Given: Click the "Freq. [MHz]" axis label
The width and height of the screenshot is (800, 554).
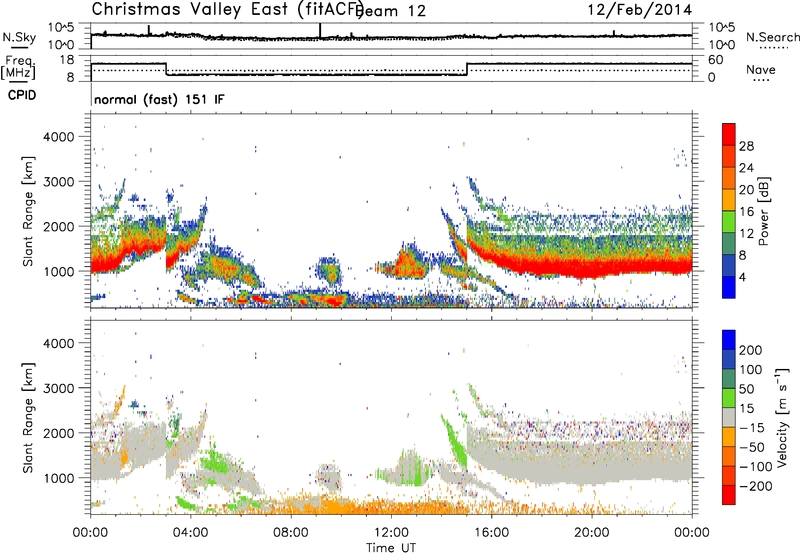Looking at the screenshot, I should [x=19, y=67].
